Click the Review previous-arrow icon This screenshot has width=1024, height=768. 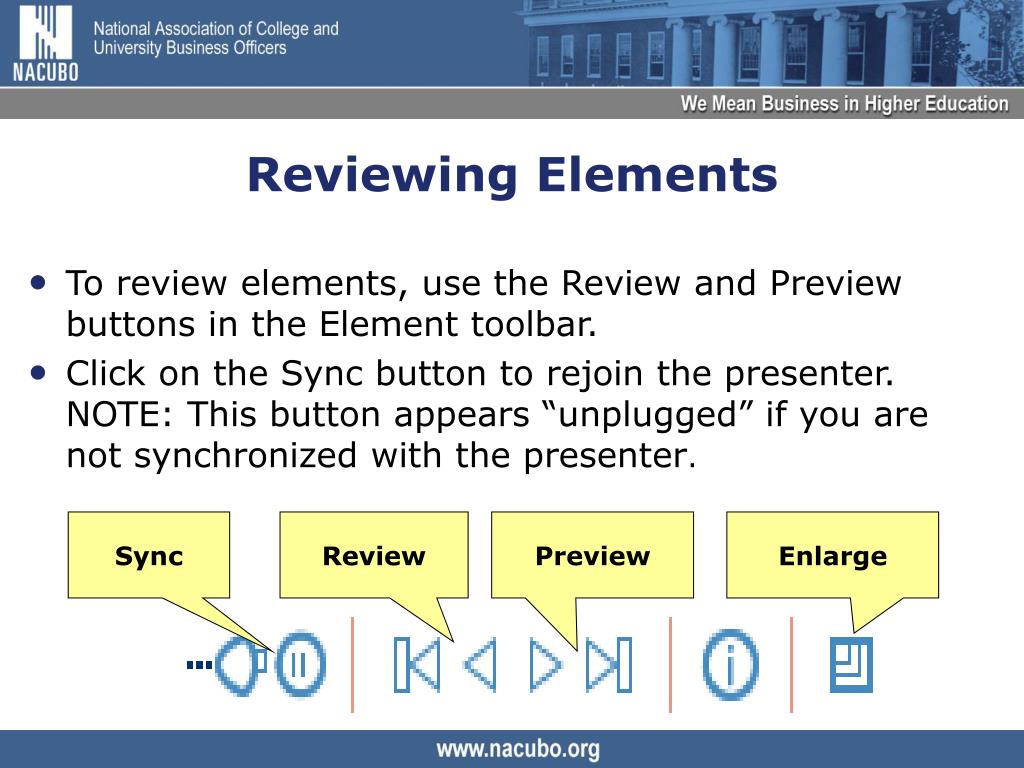(481, 665)
